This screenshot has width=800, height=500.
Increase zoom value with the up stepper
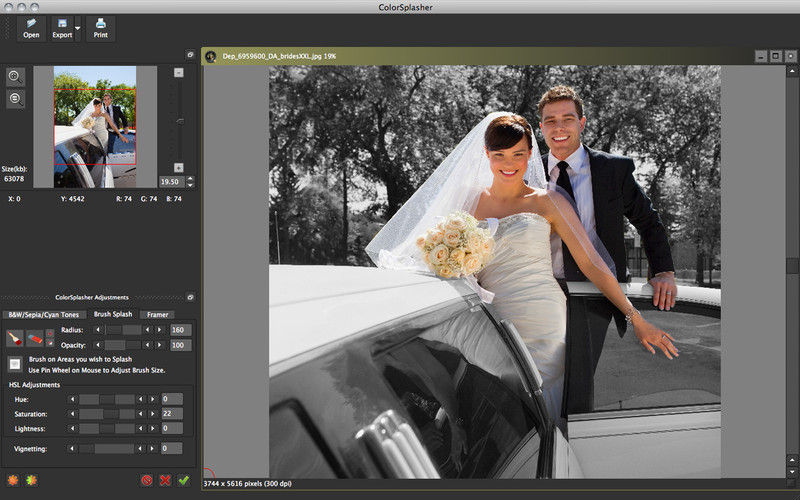point(190,179)
